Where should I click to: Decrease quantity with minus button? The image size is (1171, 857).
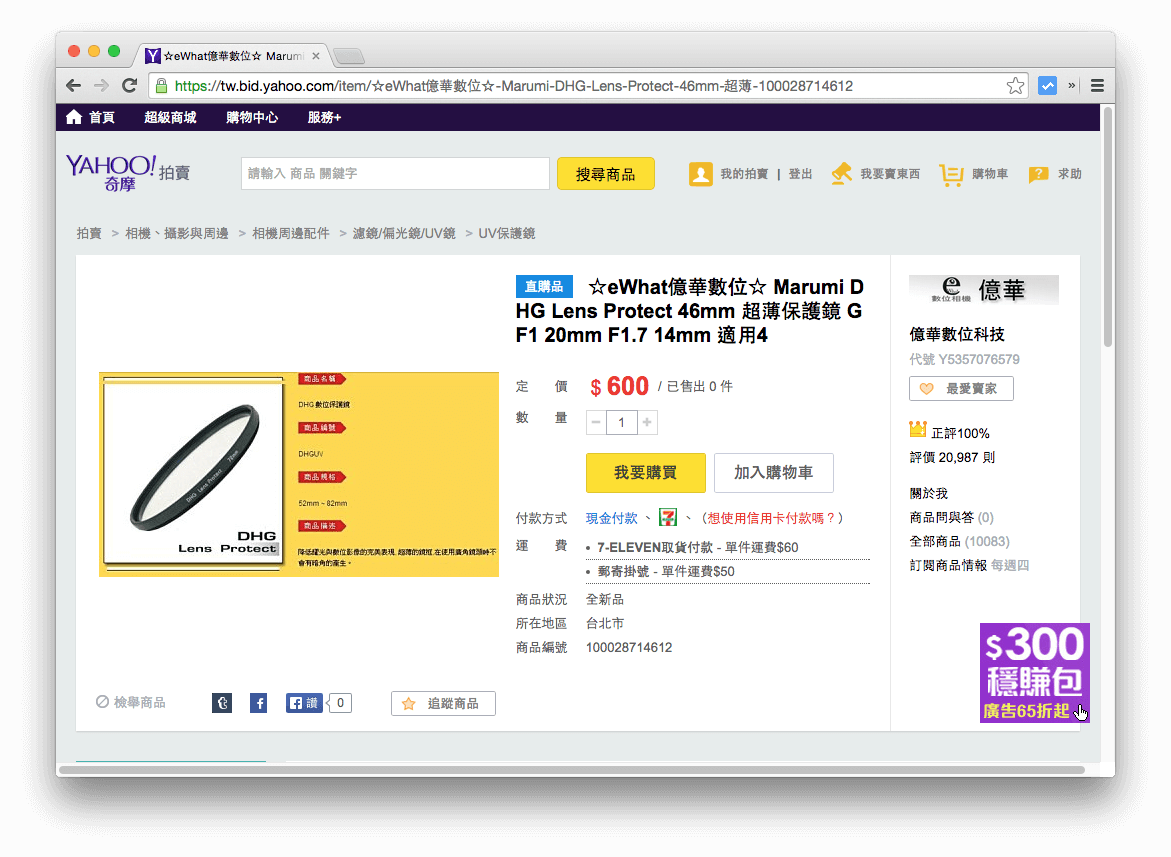(x=596, y=423)
